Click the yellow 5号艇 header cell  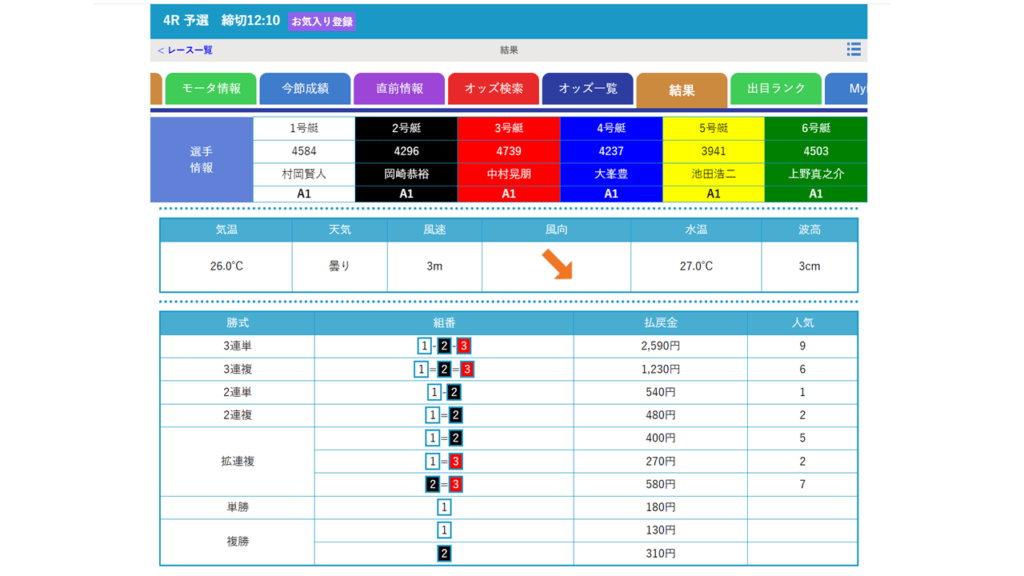(x=713, y=129)
